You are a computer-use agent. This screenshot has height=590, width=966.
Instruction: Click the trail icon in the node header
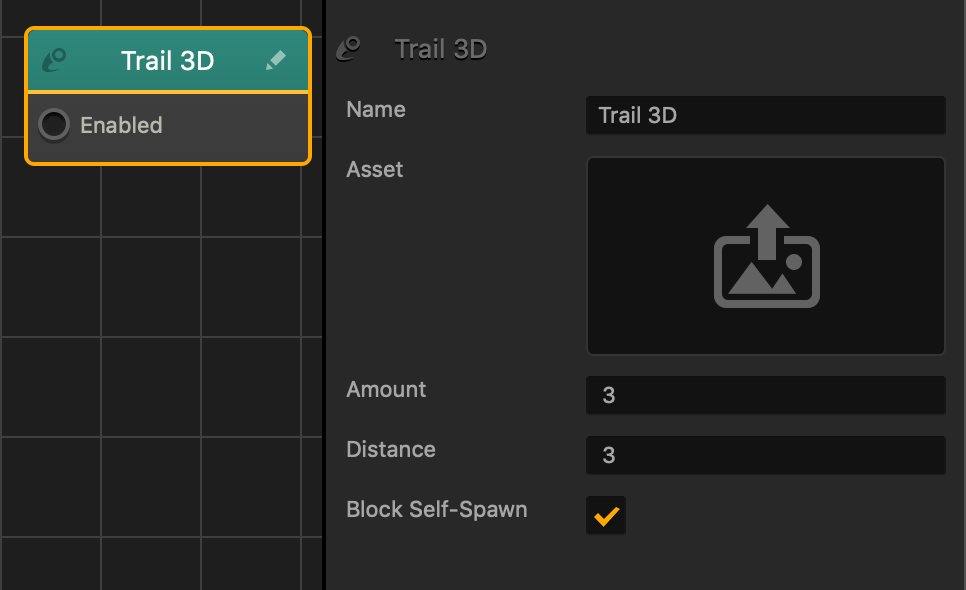coord(54,60)
